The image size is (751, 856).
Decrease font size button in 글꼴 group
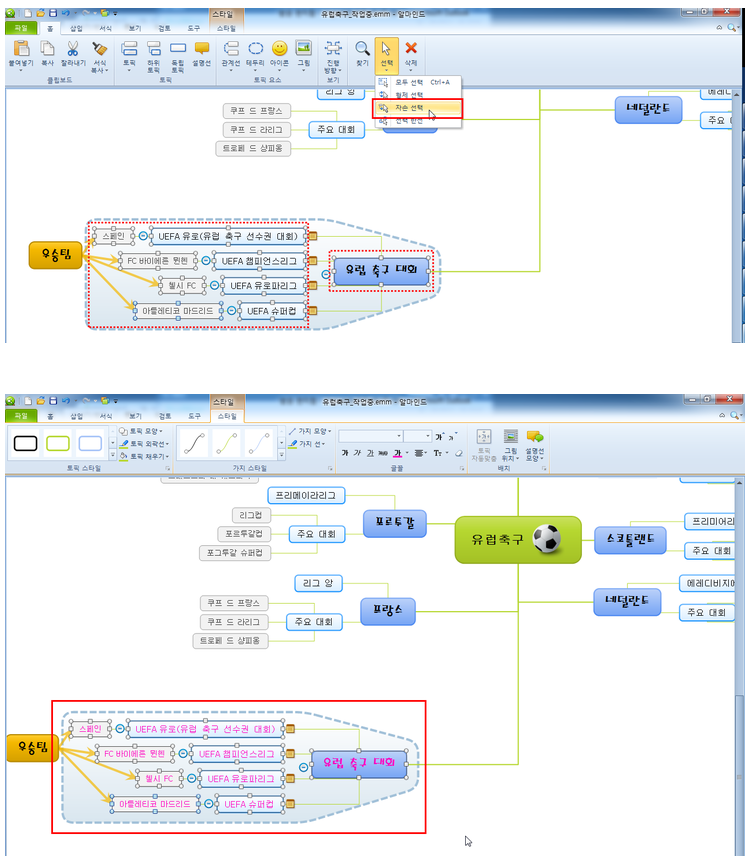click(x=452, y=437)
